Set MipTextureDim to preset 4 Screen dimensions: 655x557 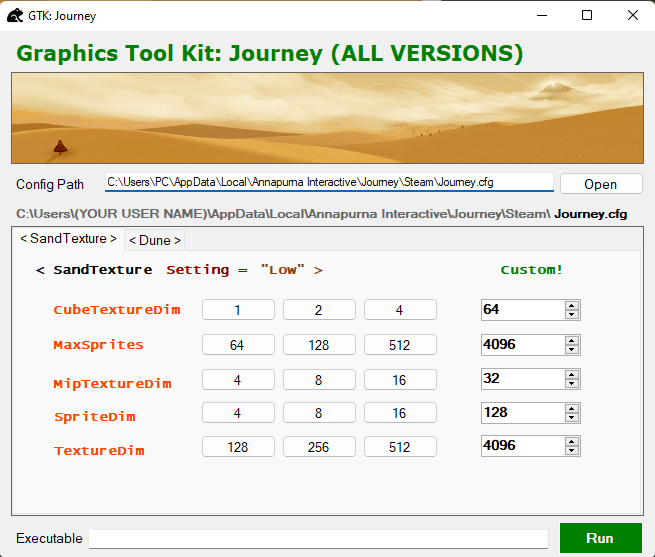click(238, 380)
